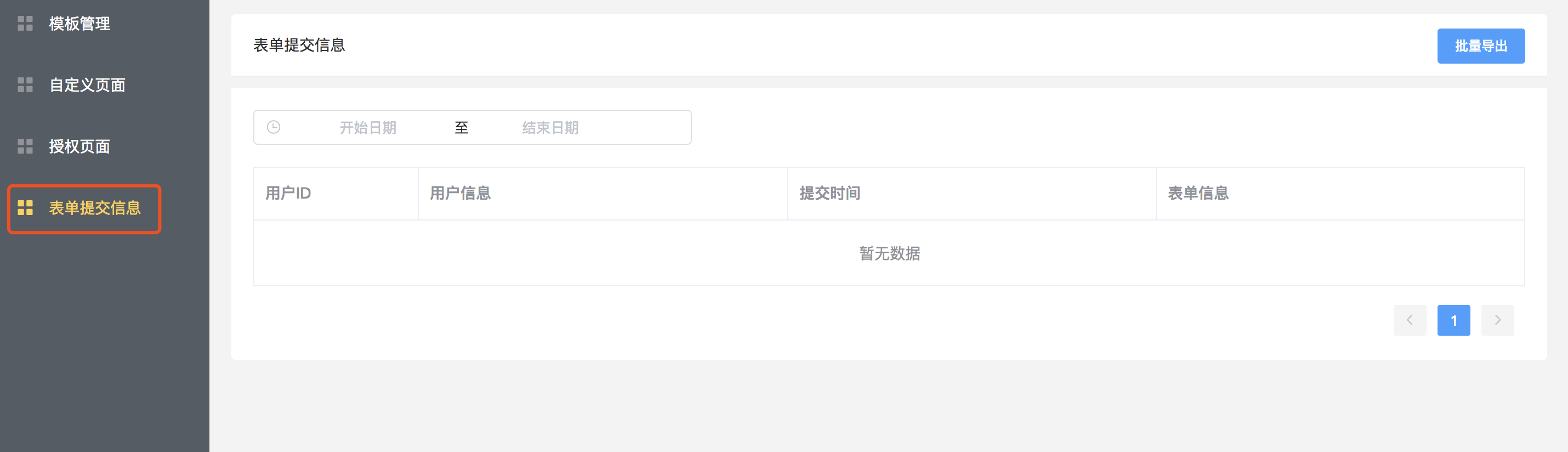The height and width of the screenshot is (452, 1568).
Task: Click the 用户信息 column header
Action: 603,194
